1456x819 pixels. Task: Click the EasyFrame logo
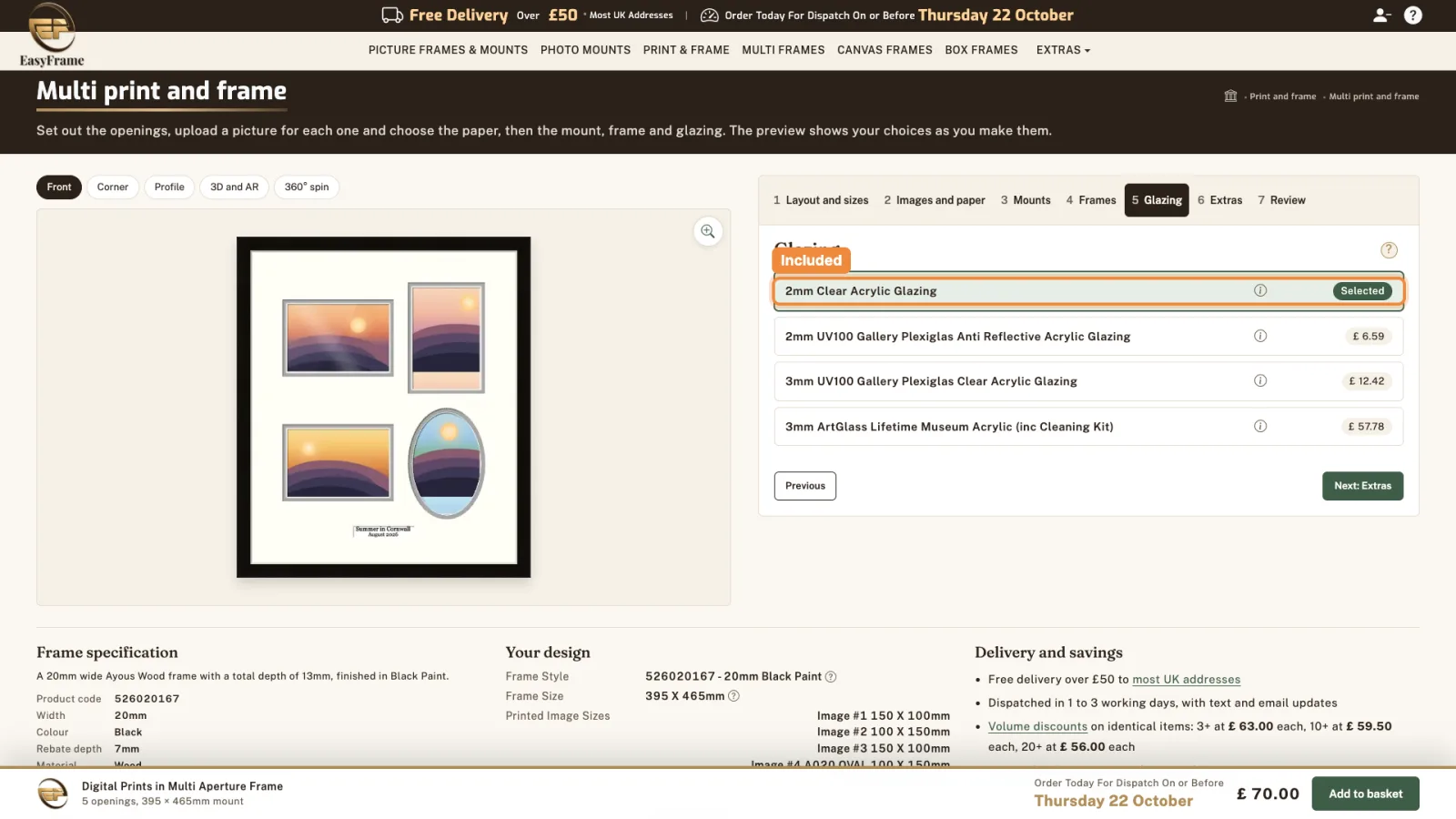[x=52, y=35]
